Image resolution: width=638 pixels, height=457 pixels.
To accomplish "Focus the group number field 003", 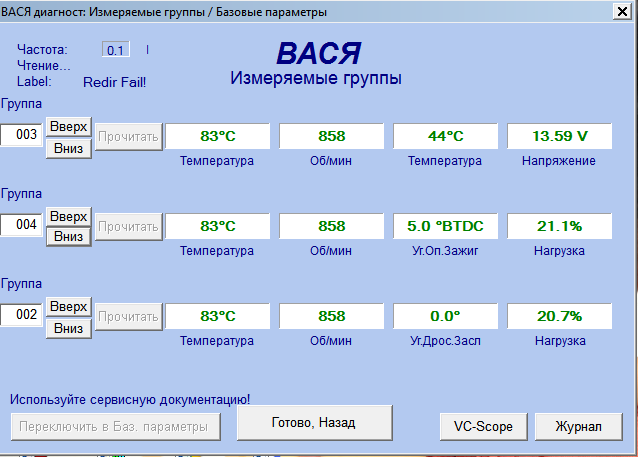I will [22, 134].
